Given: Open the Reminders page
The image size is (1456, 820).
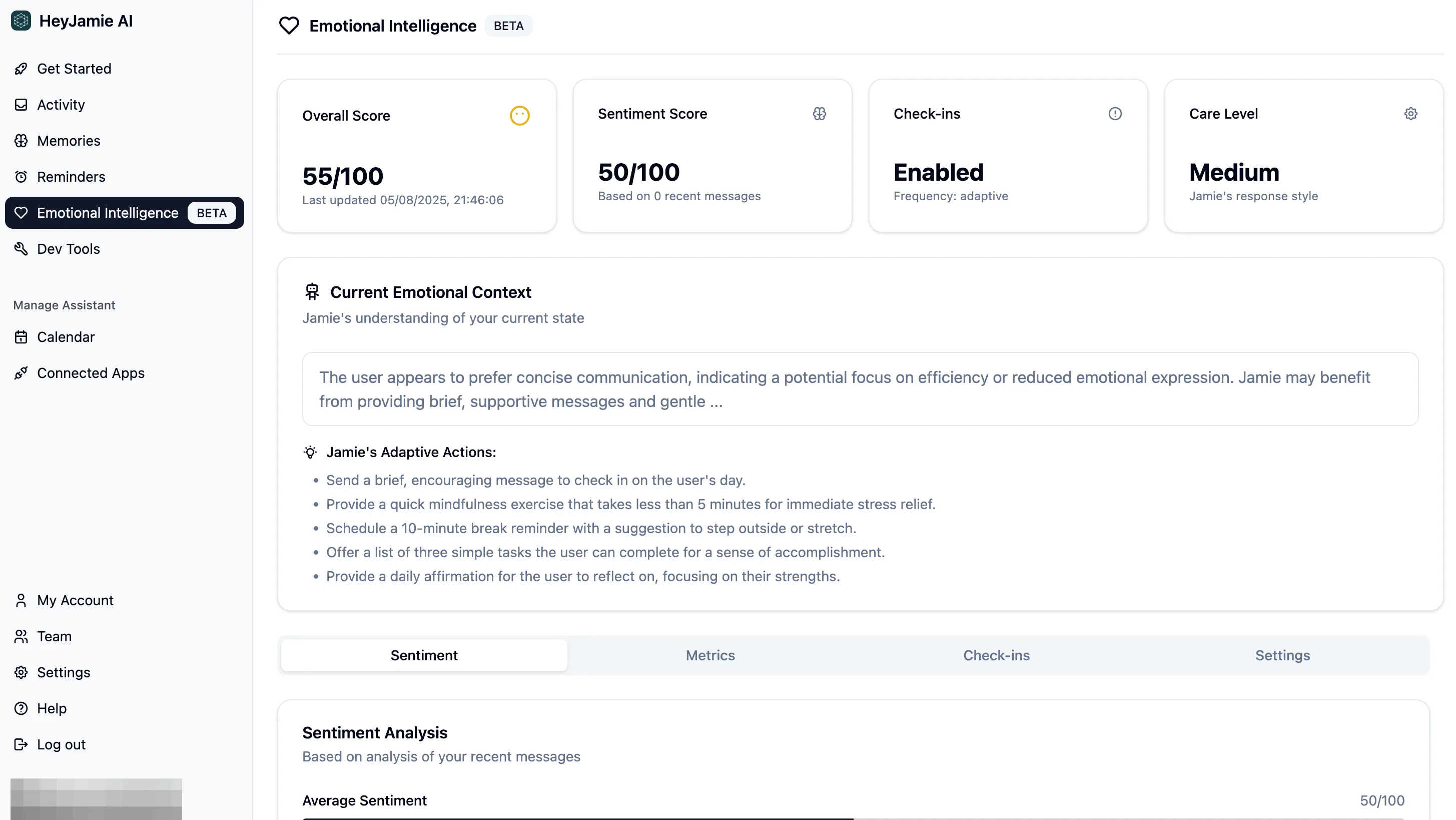Looking at the screenshot, I should 71,177.
